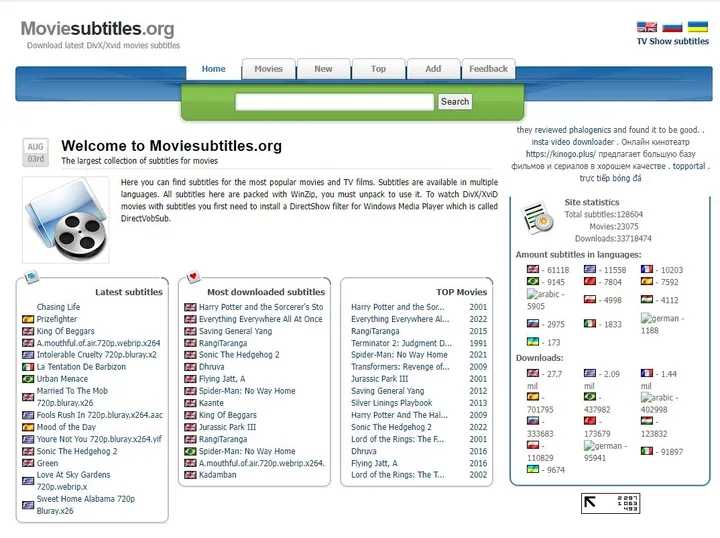Open Kaante subtitle link
Viewport: 720px width, 538px height.
coord(211,403)
